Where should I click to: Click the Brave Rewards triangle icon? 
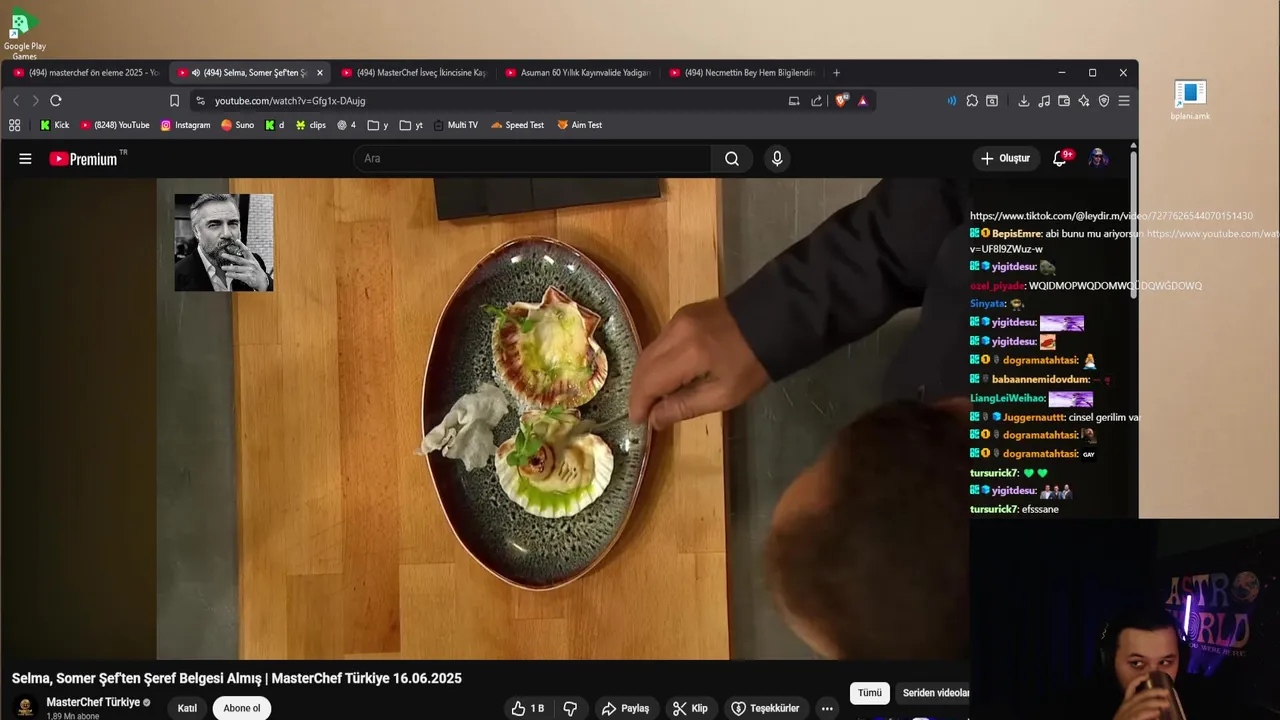[863, 100]
